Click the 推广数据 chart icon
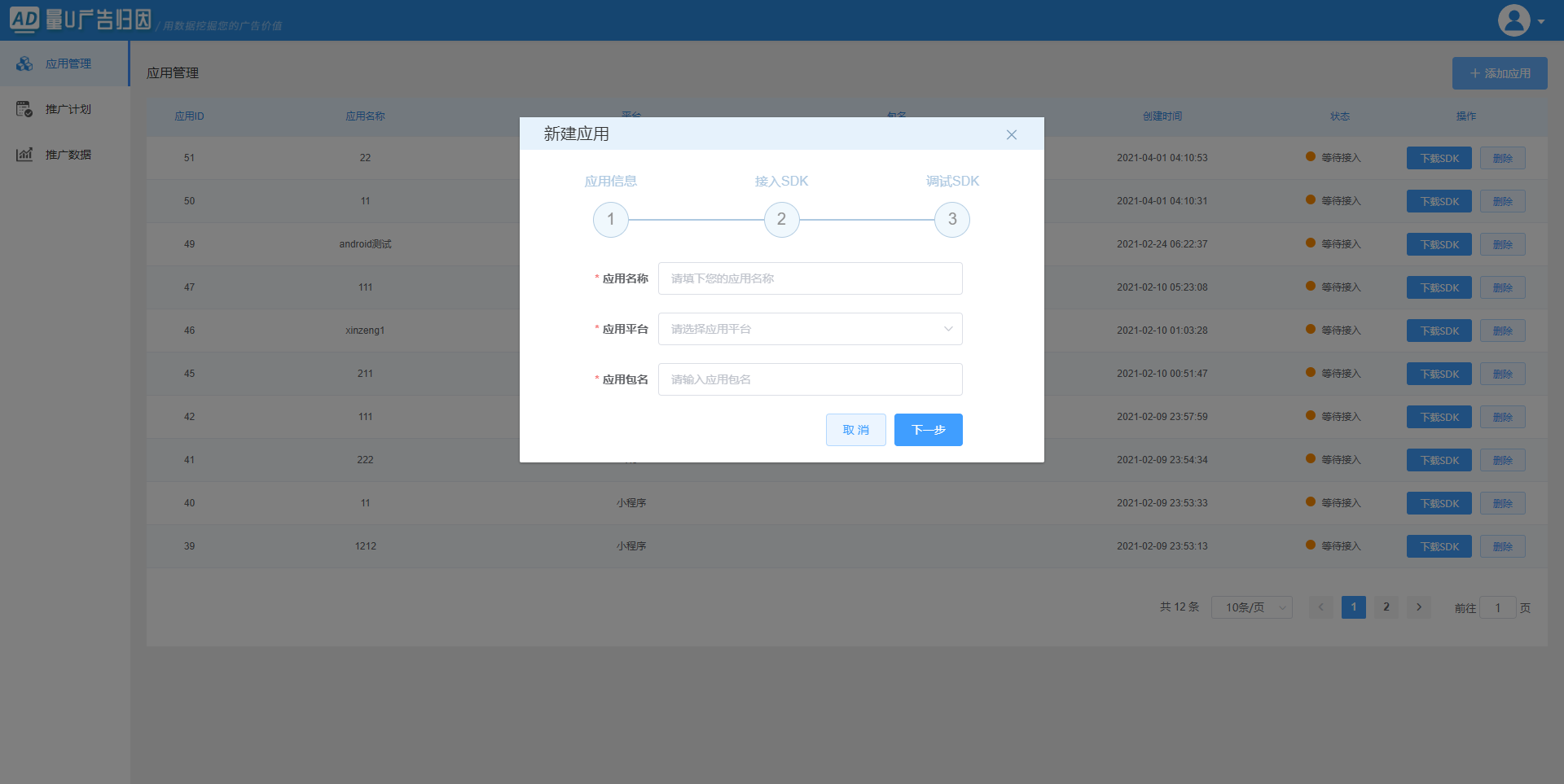The height and width of the screenshot is (784, 1564). click(24, 155)
